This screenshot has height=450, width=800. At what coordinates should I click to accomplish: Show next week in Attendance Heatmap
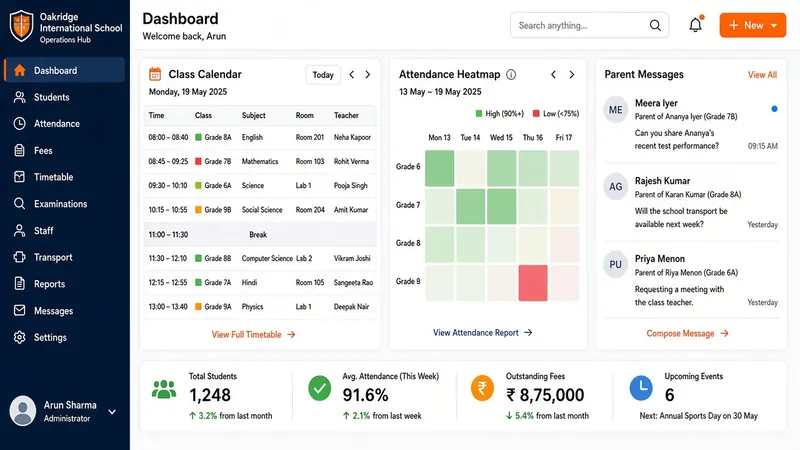click(x=571, y=74)
